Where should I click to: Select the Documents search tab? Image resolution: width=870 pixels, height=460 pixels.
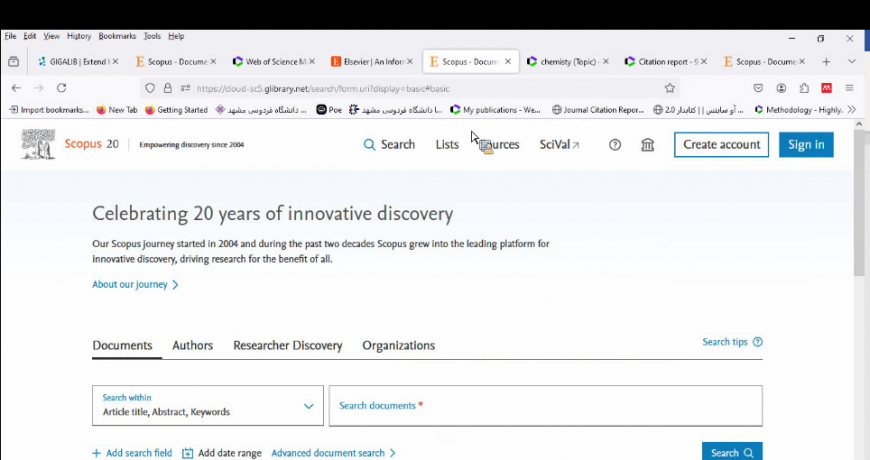[x=122, y=345]
